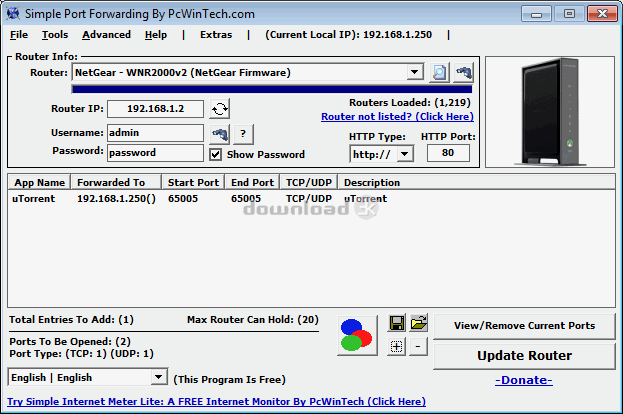This screenshot has height=414, width=623.
Task: Click Max Router Can Hold (20) text
Action: pyautogui.click(x=253, y=320)
